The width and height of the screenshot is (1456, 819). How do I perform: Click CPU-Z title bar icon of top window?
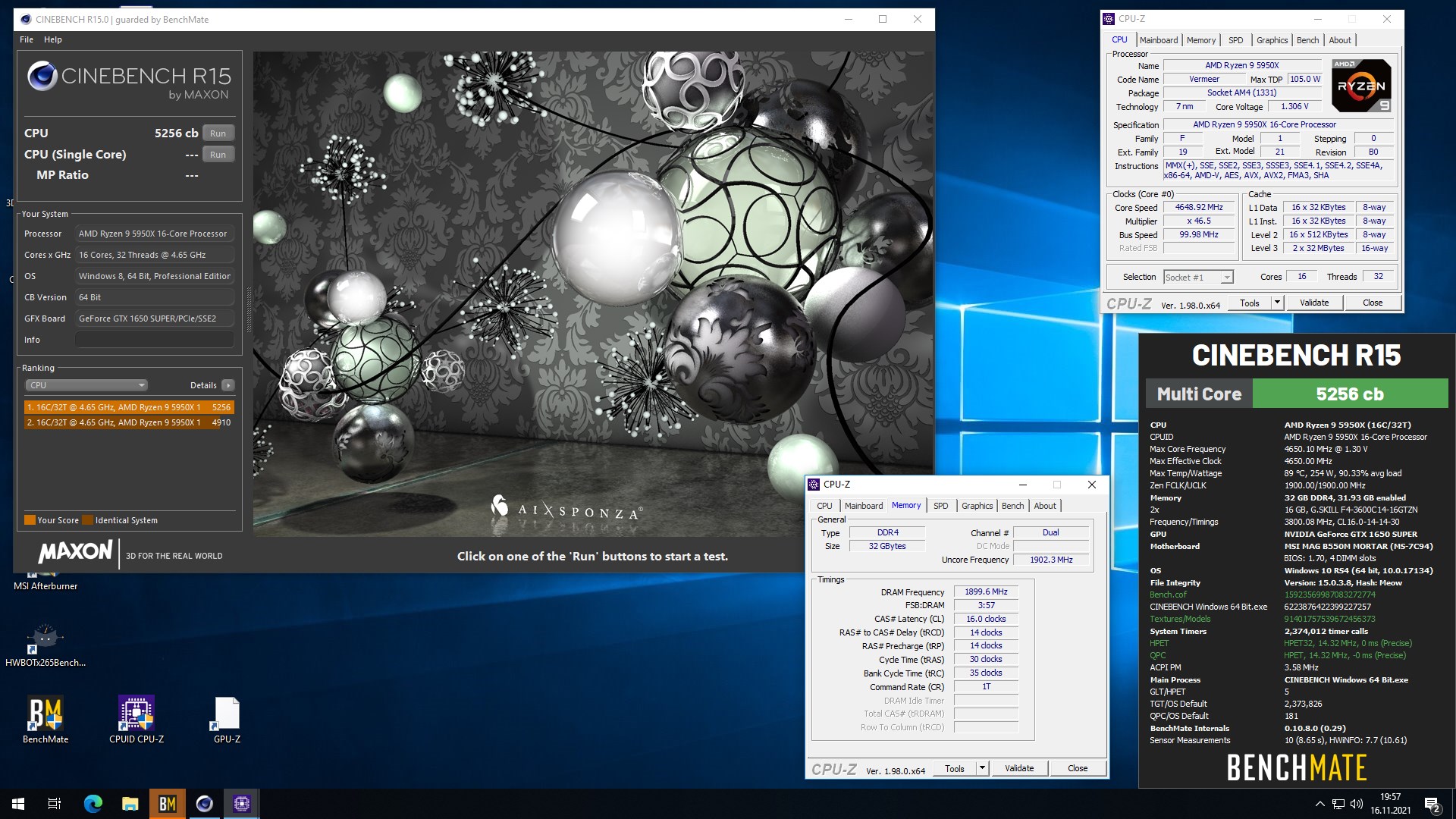(1109, 19)
